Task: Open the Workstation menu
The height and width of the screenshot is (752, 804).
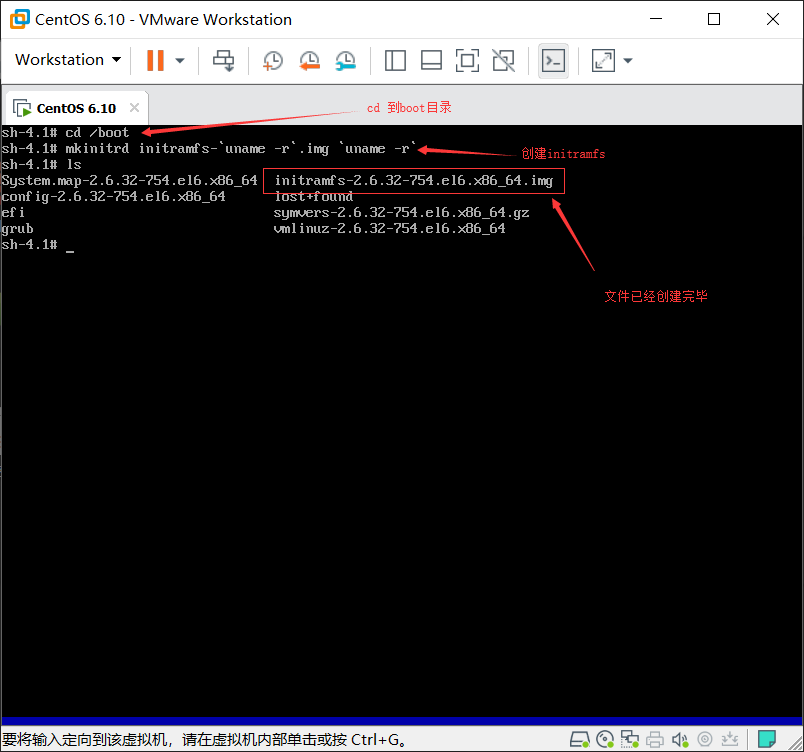Action: pos(68,60)
